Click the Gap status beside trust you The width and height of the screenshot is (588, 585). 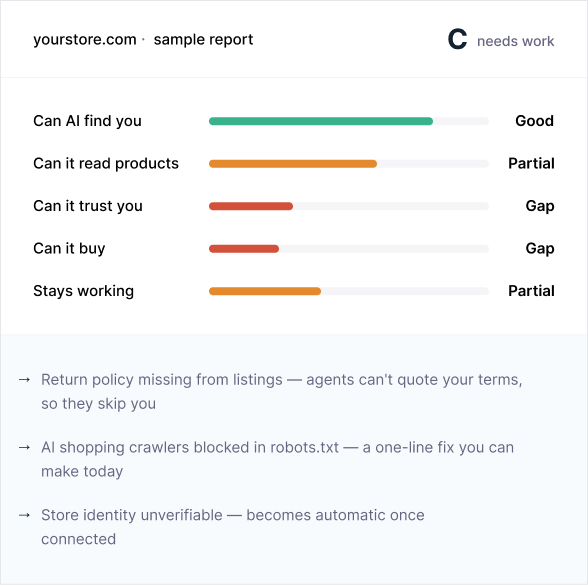pos(540,206)
